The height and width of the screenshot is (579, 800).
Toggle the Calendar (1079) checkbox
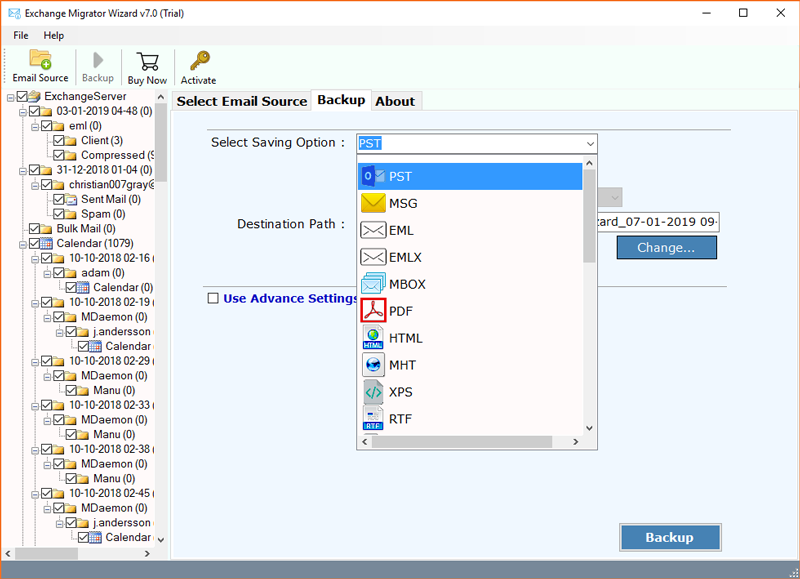point(34,243)
